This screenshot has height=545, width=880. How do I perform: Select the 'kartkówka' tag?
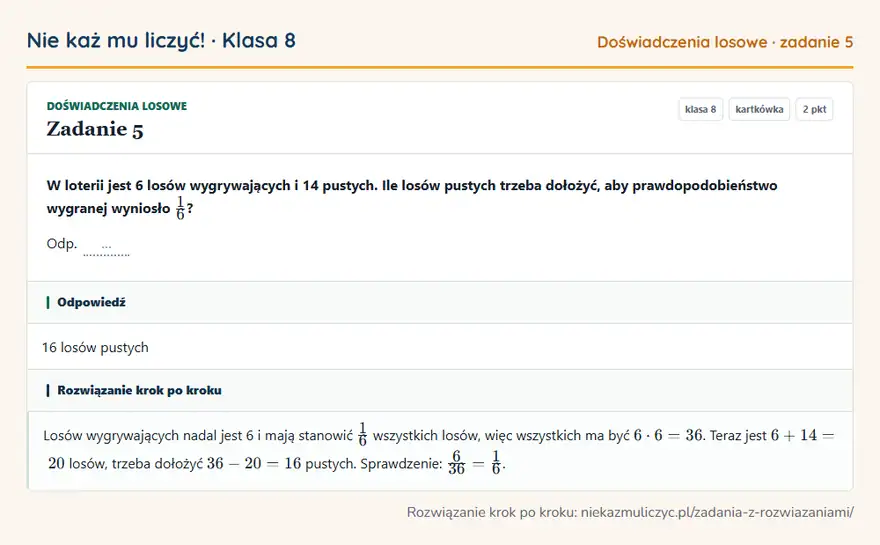click(759, 109)
